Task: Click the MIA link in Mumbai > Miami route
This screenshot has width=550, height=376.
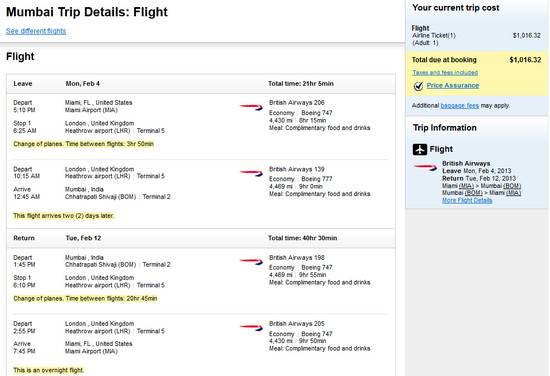Action: (x=513, y=193)
